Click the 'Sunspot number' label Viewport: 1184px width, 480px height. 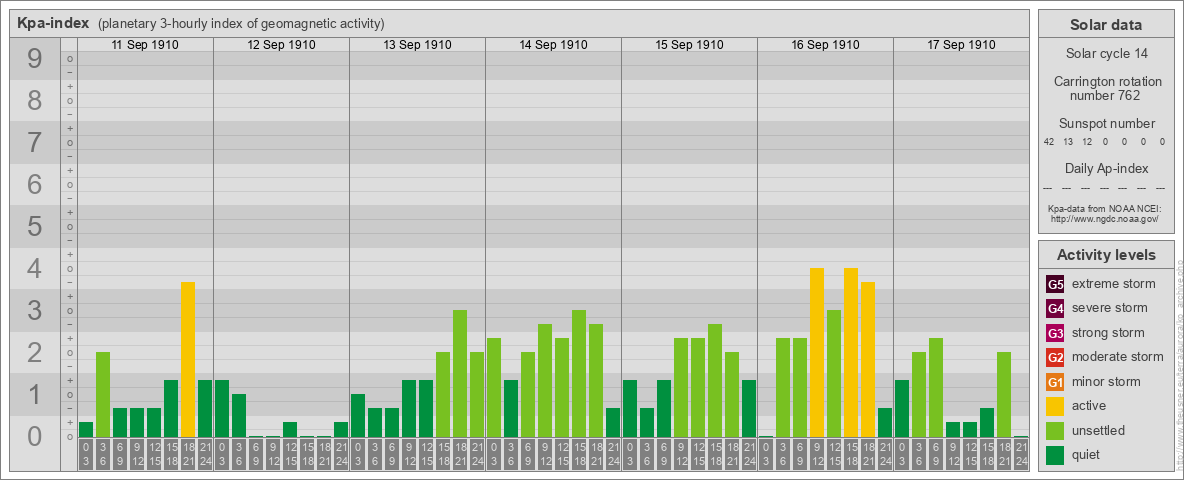click(x=1105, y=124)
